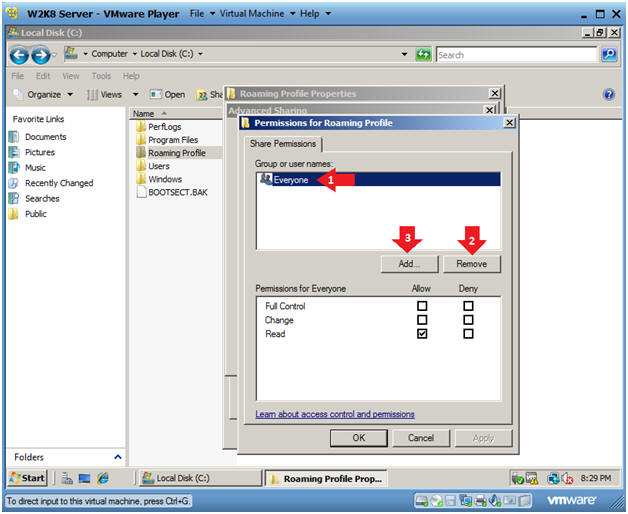This screenshot has height=514, width=628.
Task: Check Deny for Change permission
Action: tap(468, 320)
